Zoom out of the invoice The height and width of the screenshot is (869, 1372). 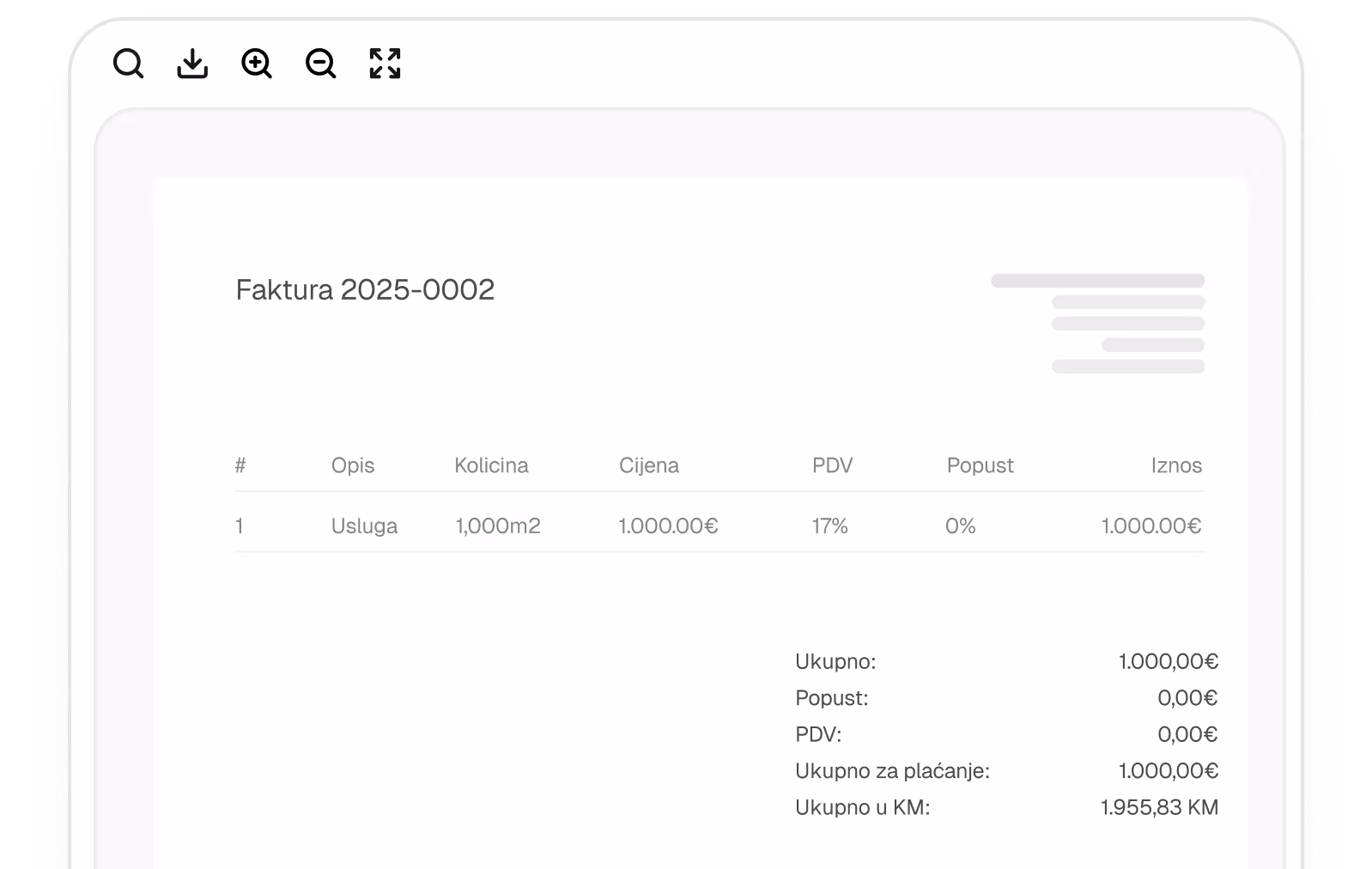[319, 64]
